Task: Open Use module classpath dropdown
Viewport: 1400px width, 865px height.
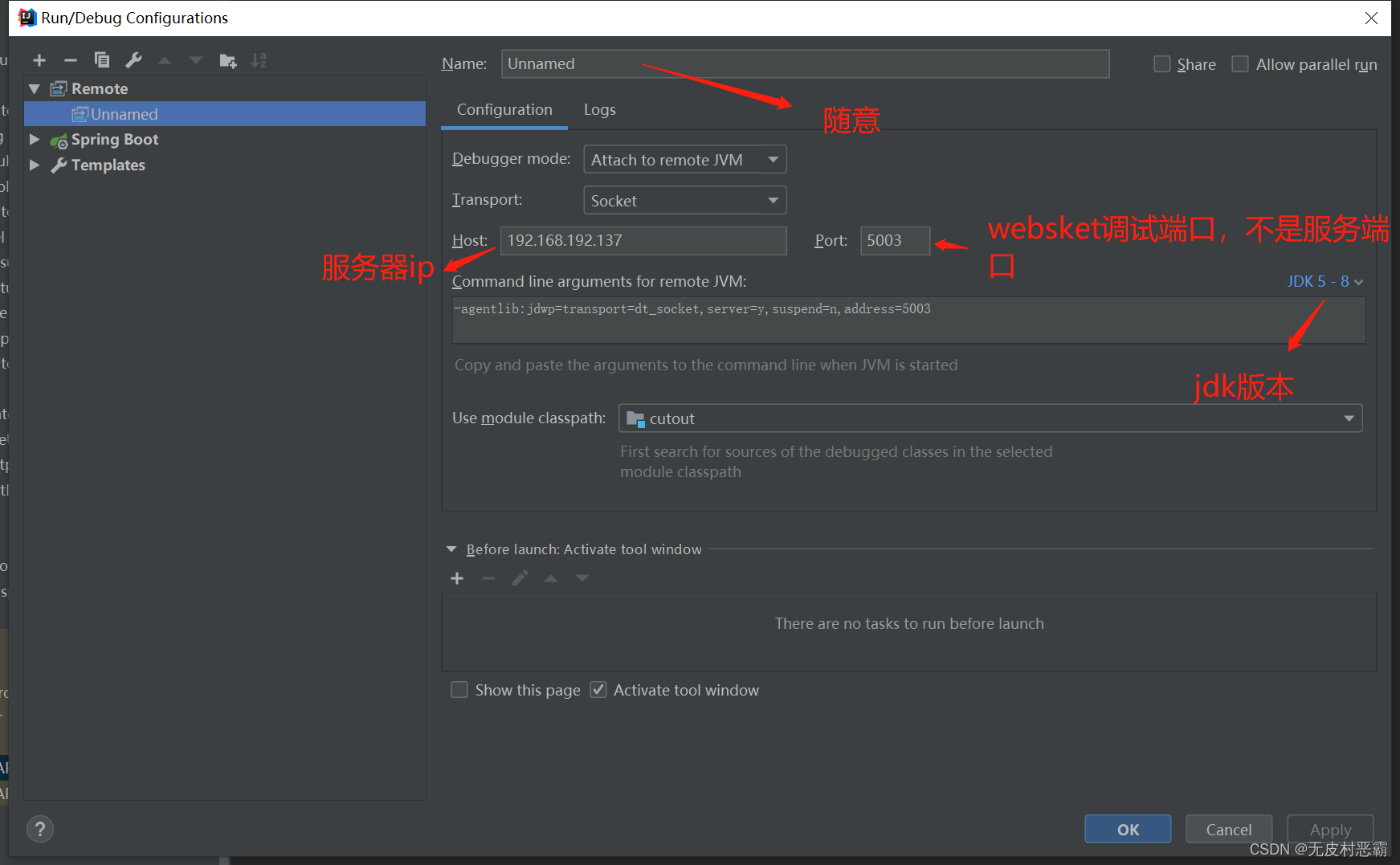Action: point(990,418)
